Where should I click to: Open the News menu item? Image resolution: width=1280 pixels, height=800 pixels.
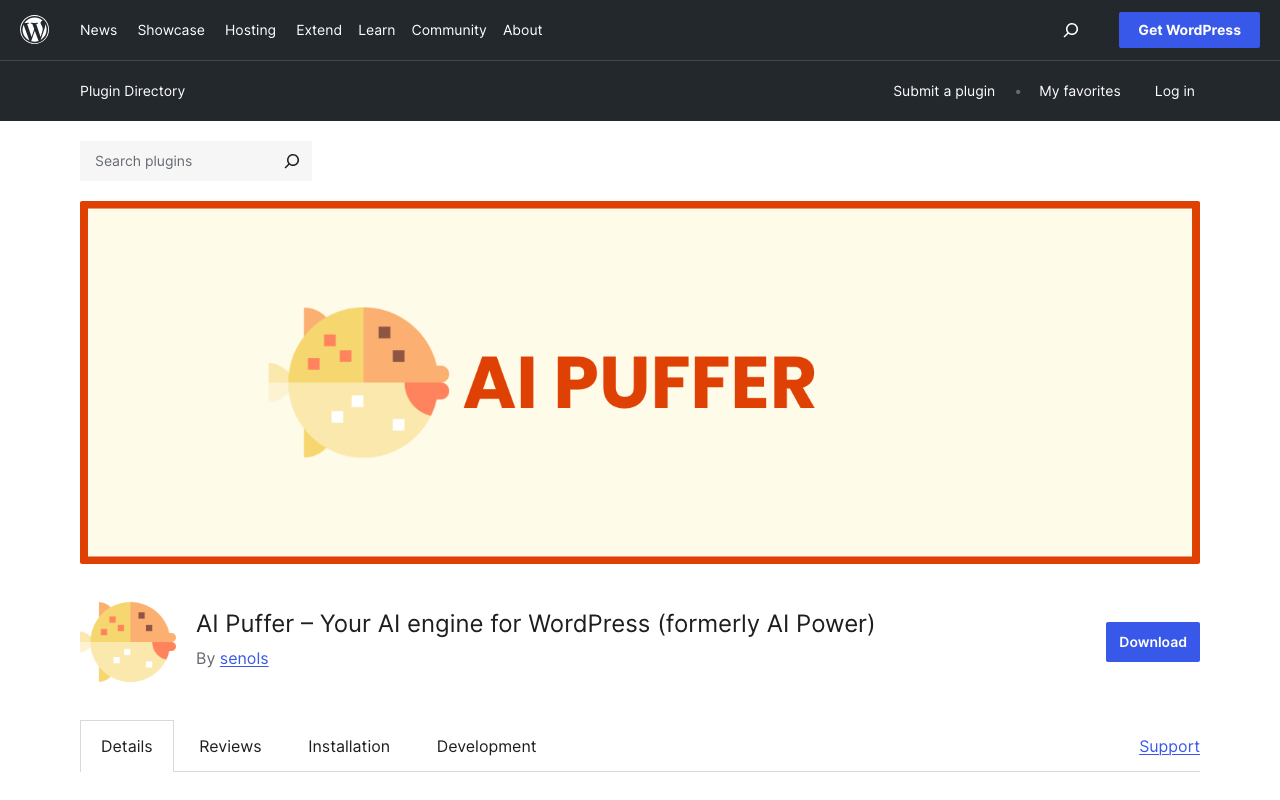(x=99, y=30)
